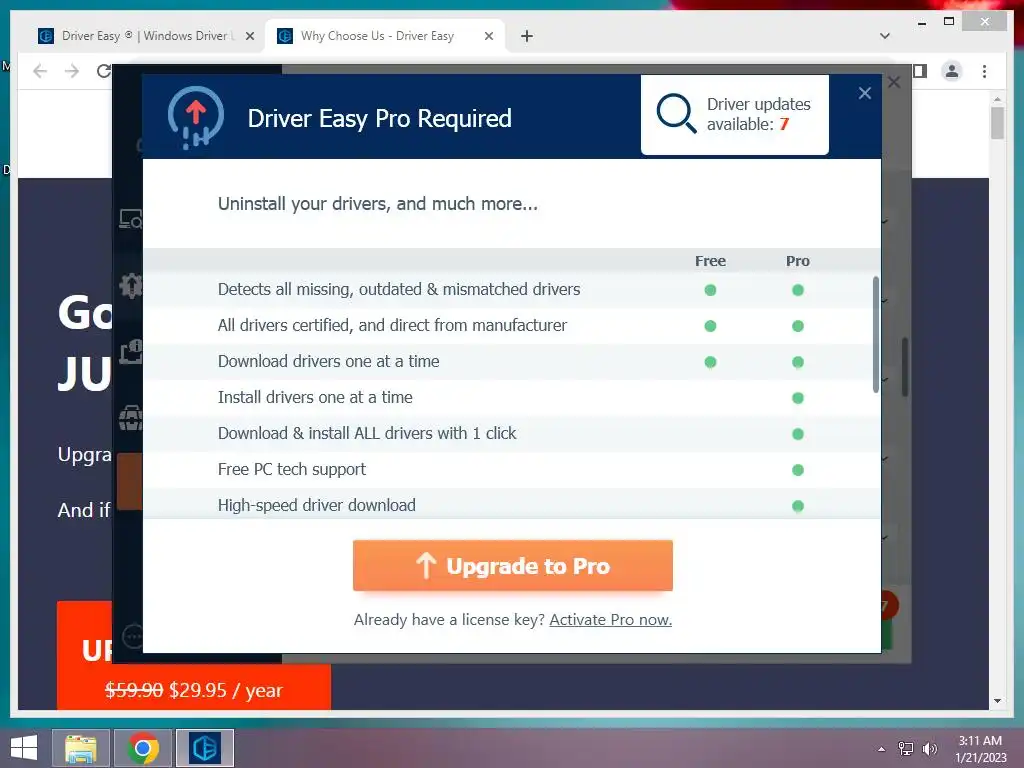
Task: Open the volume speaker tray icon
Action: coord(929,748)
